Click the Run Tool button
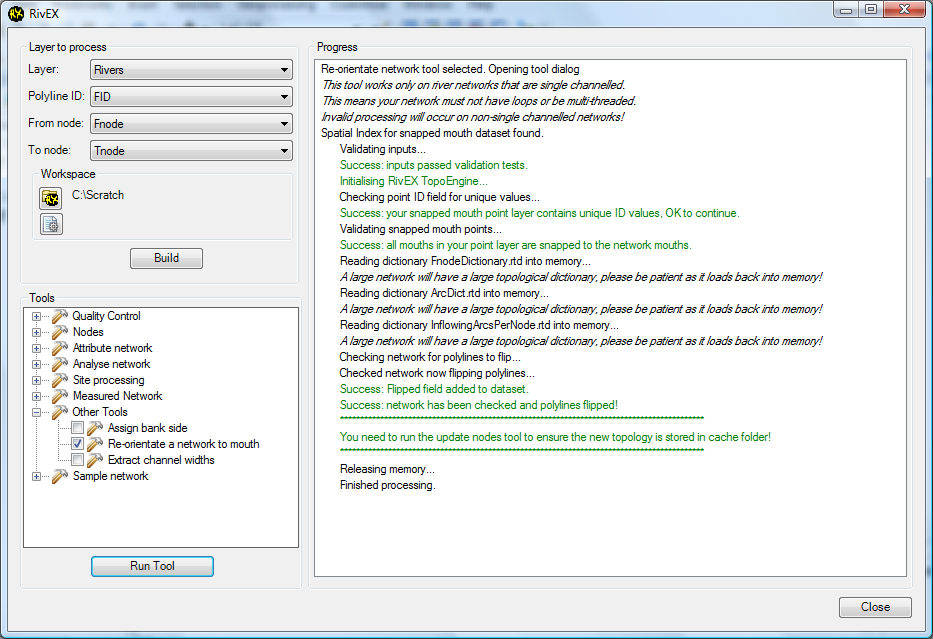This screenshot has height=639, width=933. click(x=152, y=566)
